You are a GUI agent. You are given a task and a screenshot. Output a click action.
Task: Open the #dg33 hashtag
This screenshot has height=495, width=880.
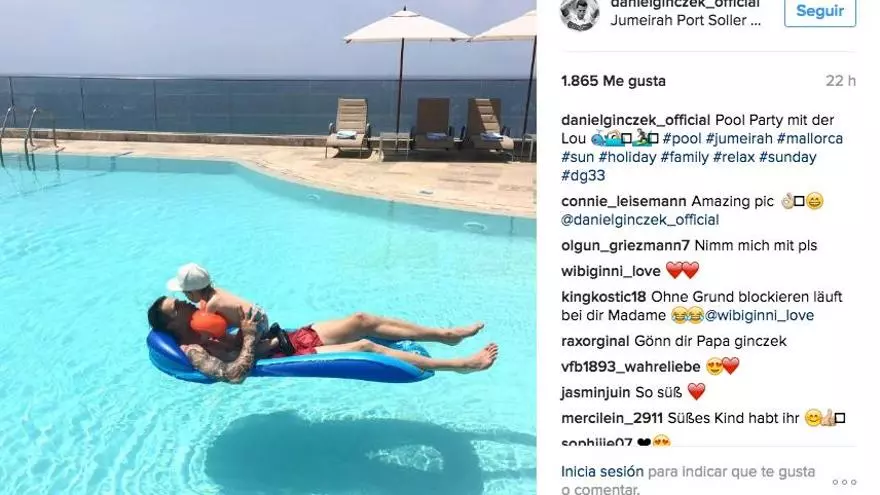583,176
